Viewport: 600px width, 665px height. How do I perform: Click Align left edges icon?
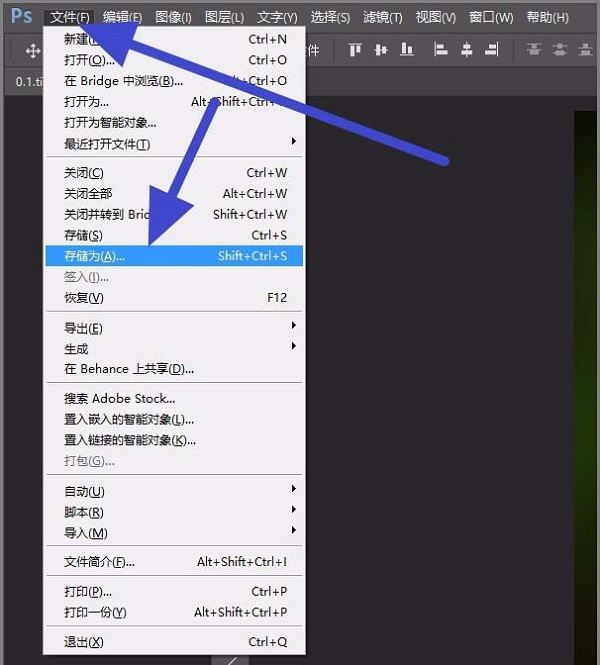[x=441, y=50]
